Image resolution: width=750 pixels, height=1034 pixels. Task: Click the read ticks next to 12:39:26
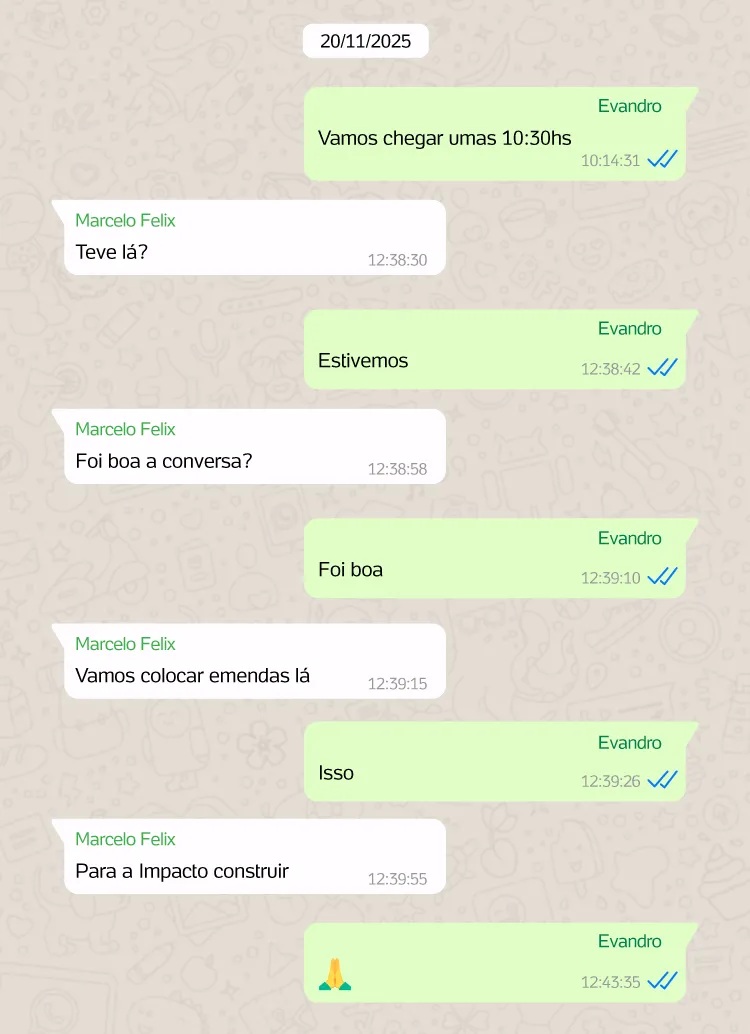(x=662, y=780)
